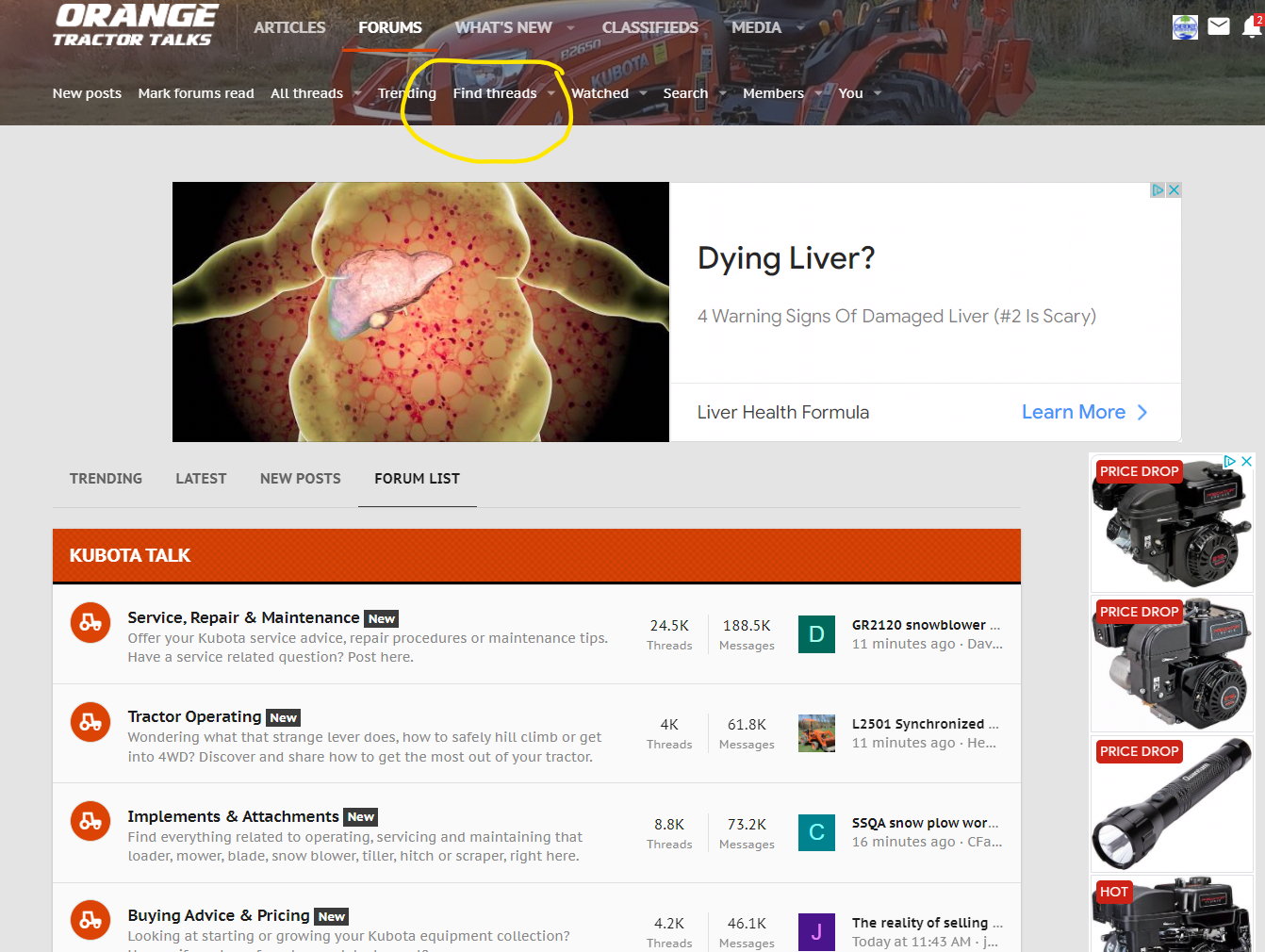Switch to the Latest tab

pos(201,479)
